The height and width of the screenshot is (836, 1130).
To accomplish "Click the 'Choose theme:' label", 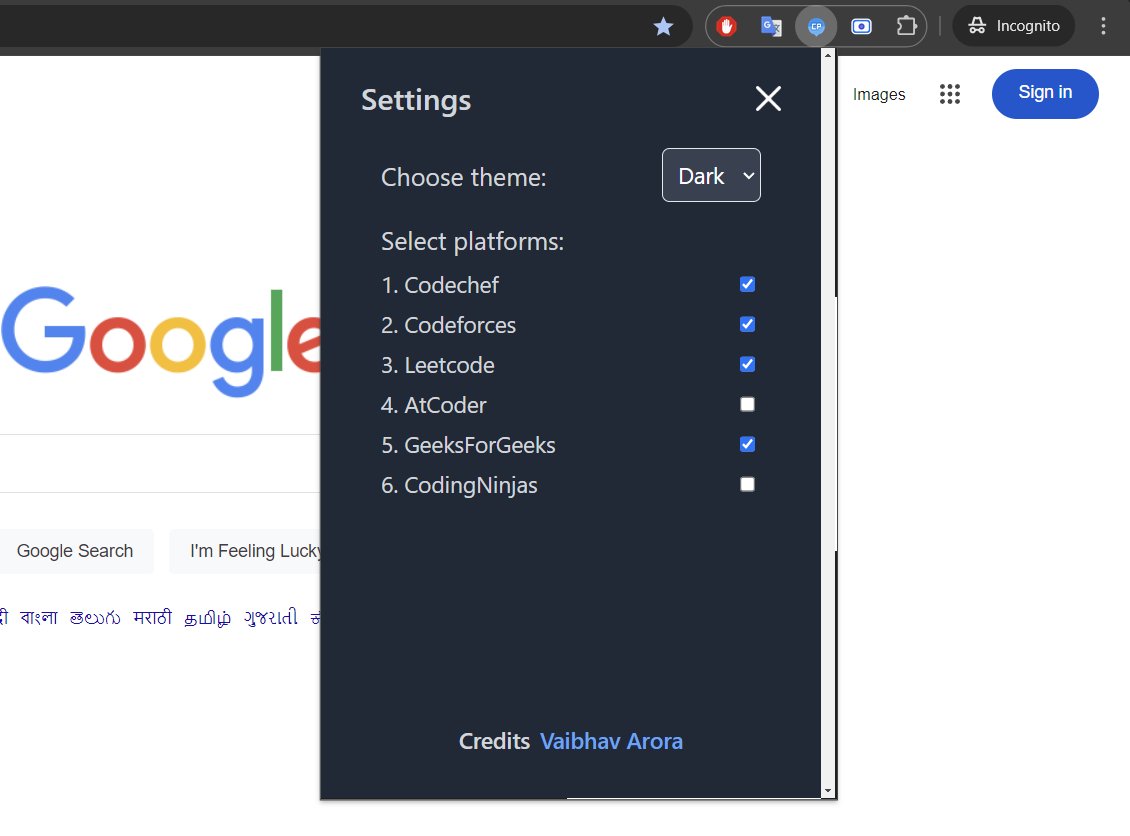I will tap(463, 177).
